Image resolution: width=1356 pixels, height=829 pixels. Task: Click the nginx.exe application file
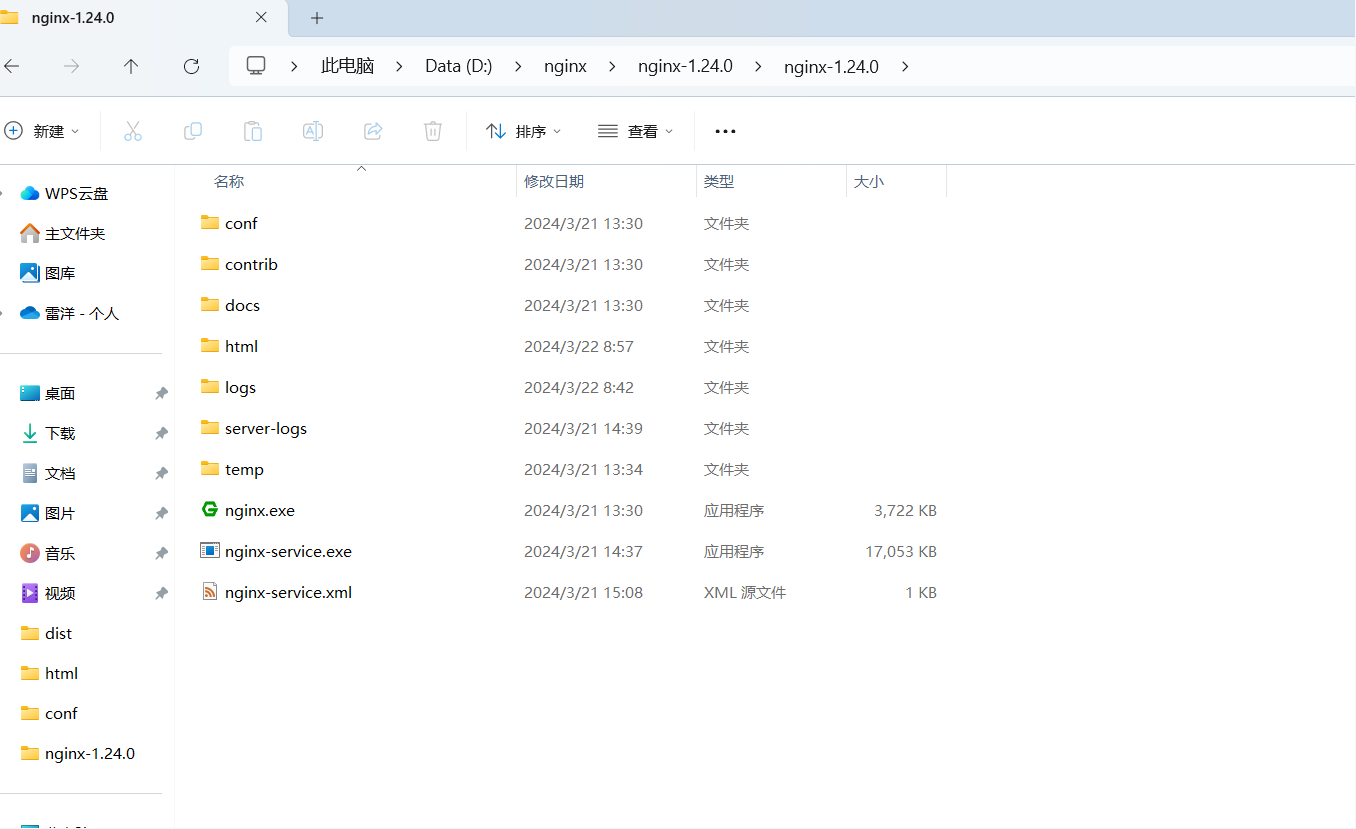259,510
